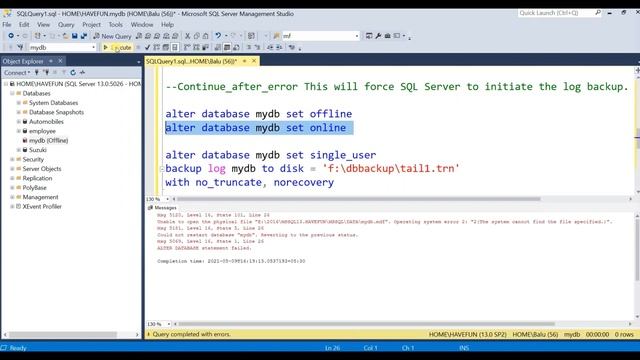Click the Results to File icon

[x=236, y=47]
